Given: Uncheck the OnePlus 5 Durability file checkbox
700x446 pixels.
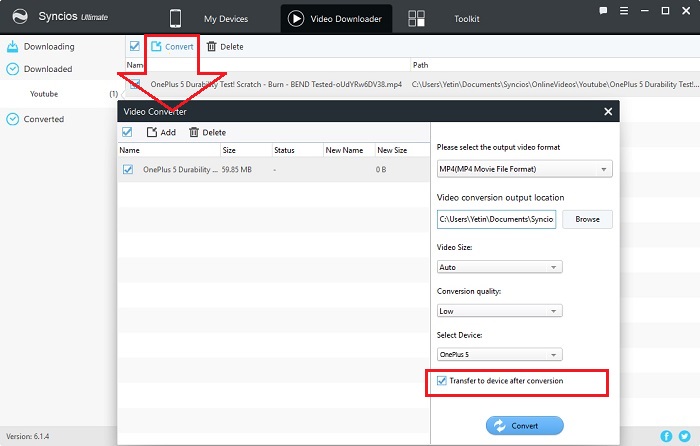Looking at the screenshot, I should [x=128, y=169].
